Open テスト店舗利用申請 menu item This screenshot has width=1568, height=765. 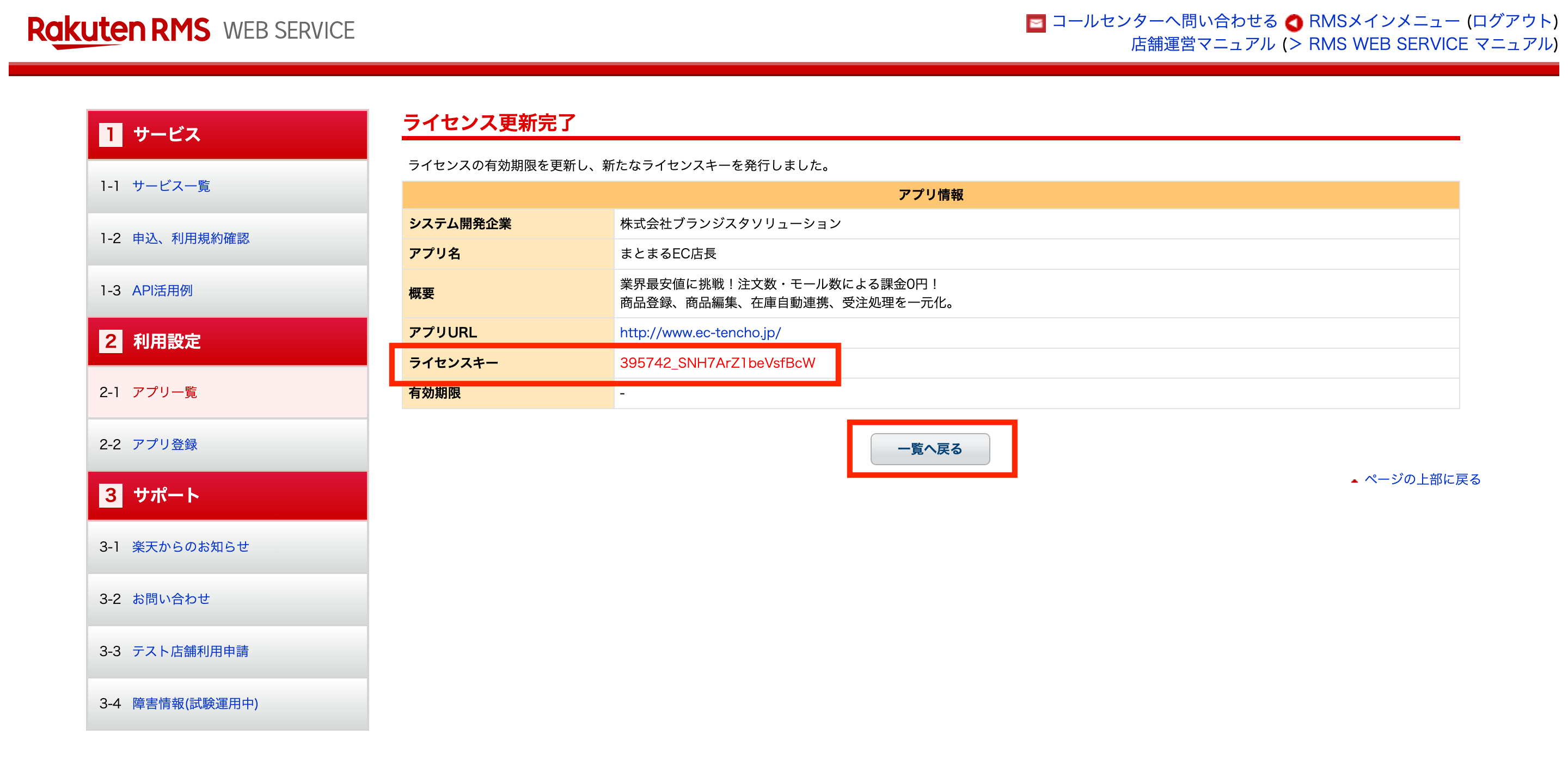191,651
